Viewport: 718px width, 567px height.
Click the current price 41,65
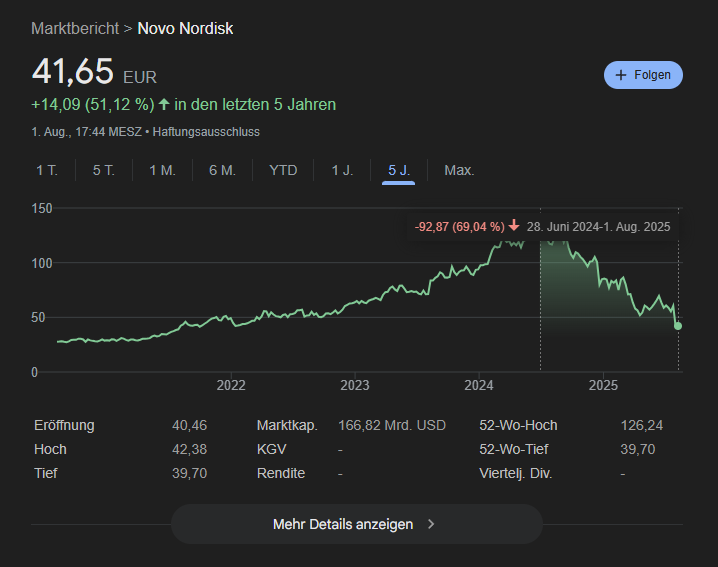(72, 71)
